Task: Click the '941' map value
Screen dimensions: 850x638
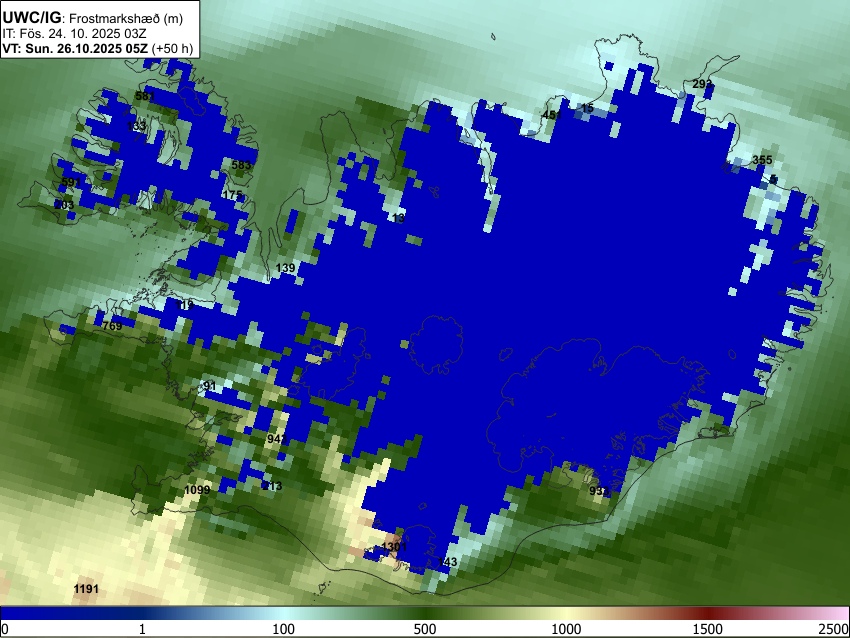Action: [x=276, y=439]
